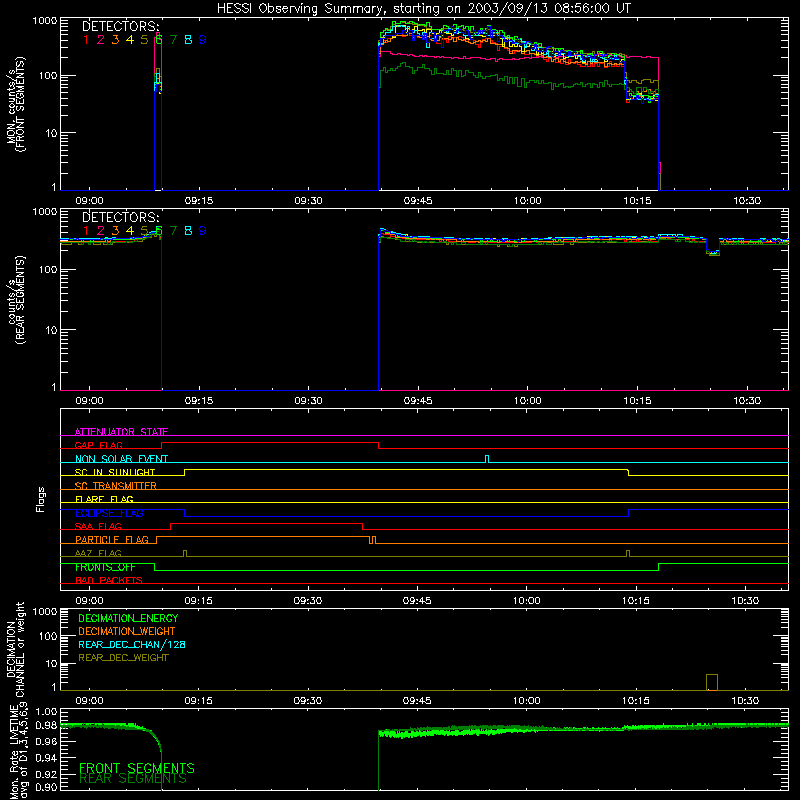Image resolution: width=800 pixels, height=800 pixels.
Task: Click the (FRONT SEGMENTS) counts axis title
Action: (x=21, y=105)
